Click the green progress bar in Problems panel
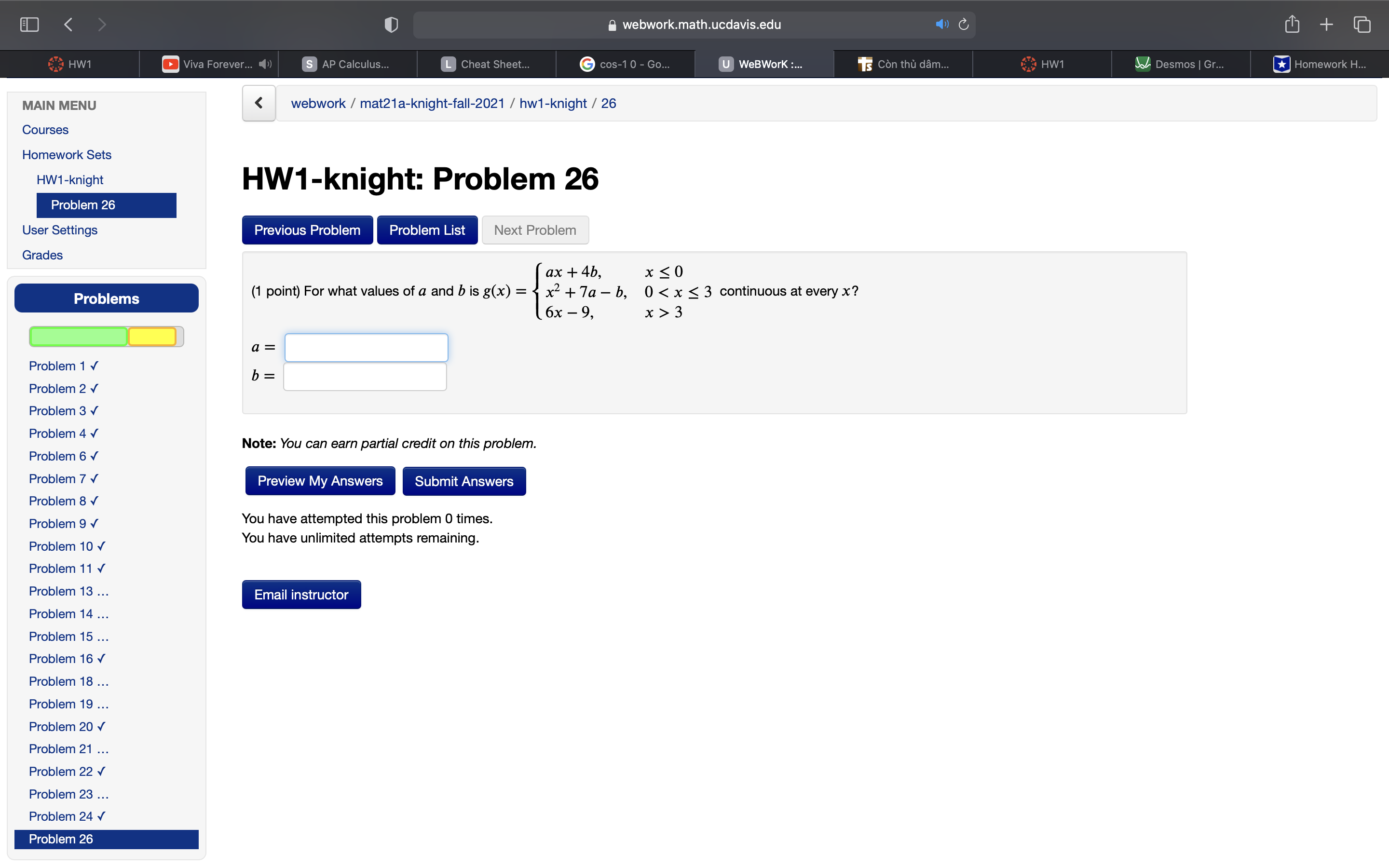Screen dimensions: 1389x868 click(78, 337)
